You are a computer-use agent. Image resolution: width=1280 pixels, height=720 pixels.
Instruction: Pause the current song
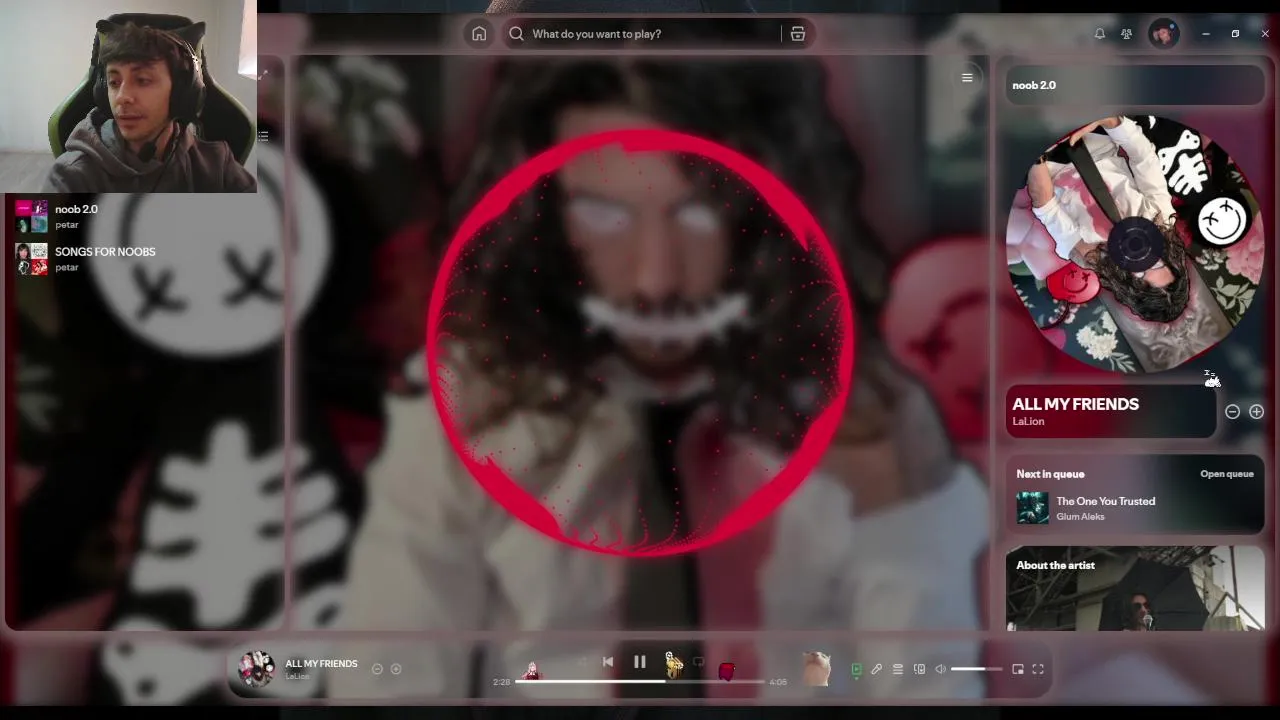point(640,661)
